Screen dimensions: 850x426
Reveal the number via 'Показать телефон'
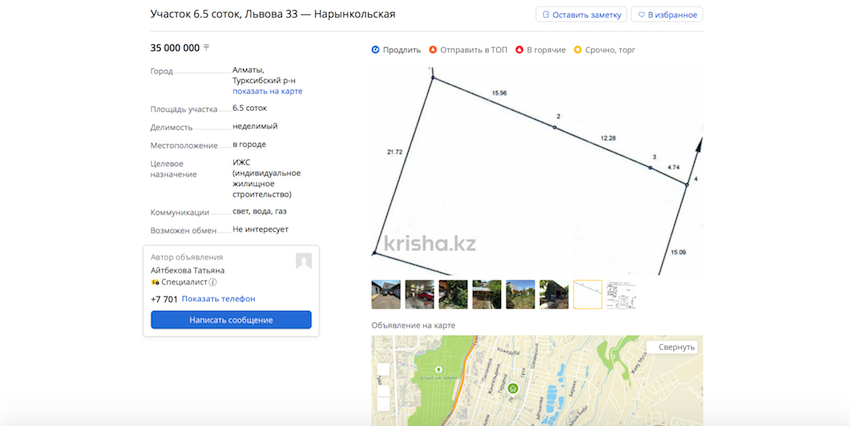(218, 299)
